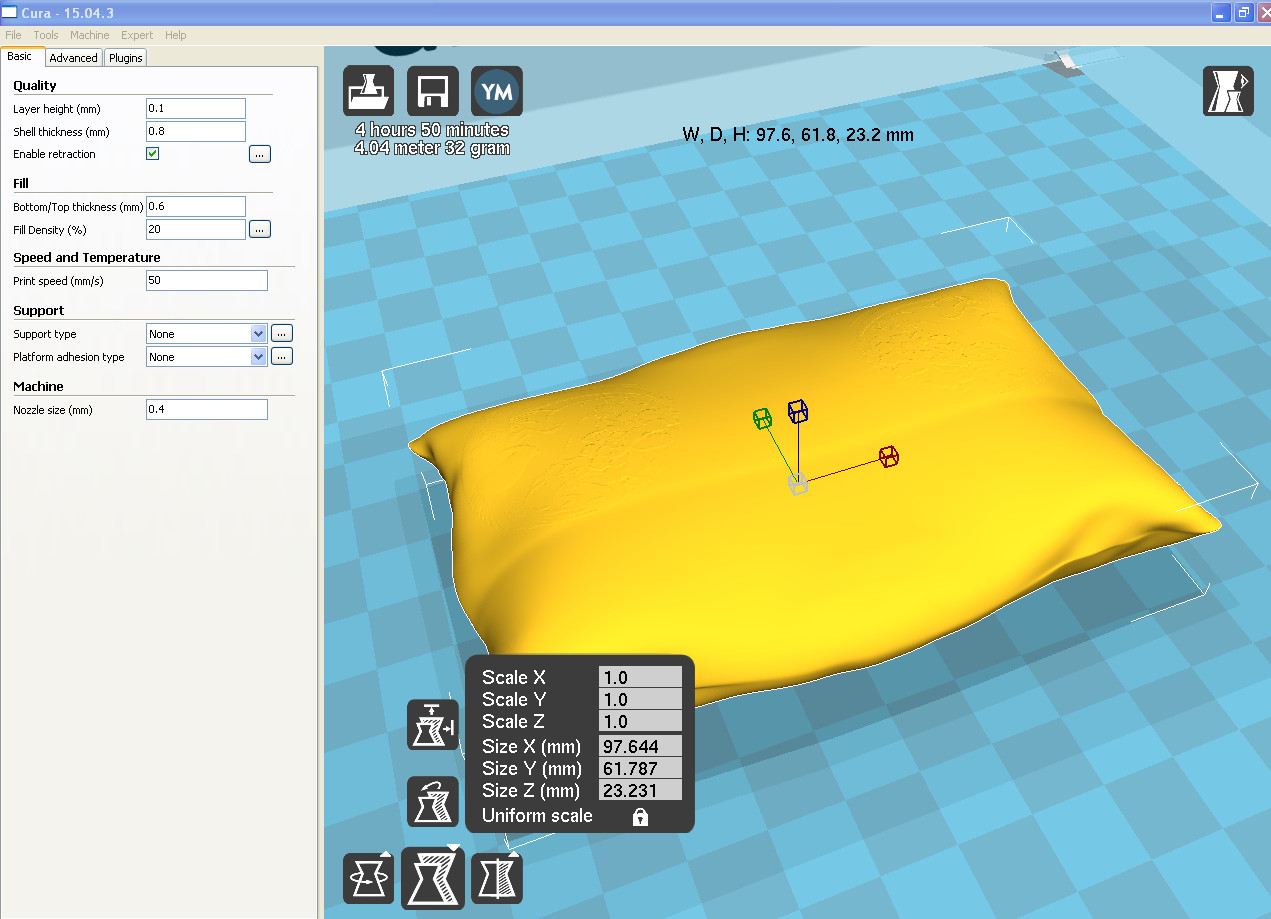
Task: Select the Mirror tool icon
Action: coord(497,878)
